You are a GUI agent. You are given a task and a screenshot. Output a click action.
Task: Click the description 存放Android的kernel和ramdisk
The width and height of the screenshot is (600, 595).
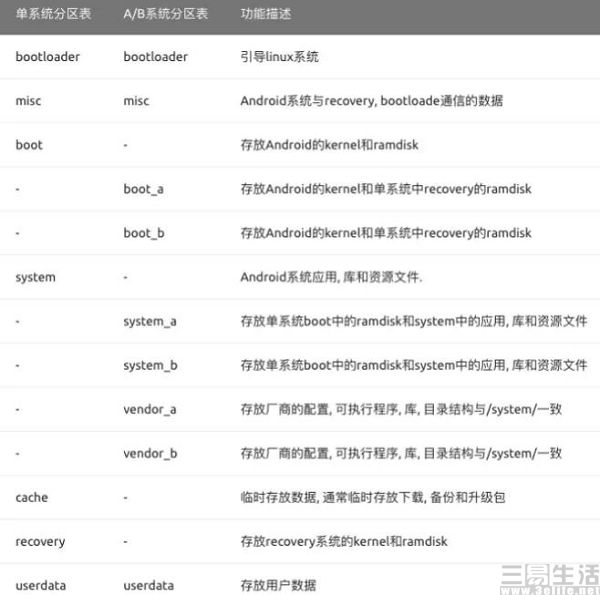[x=329, y=145]
